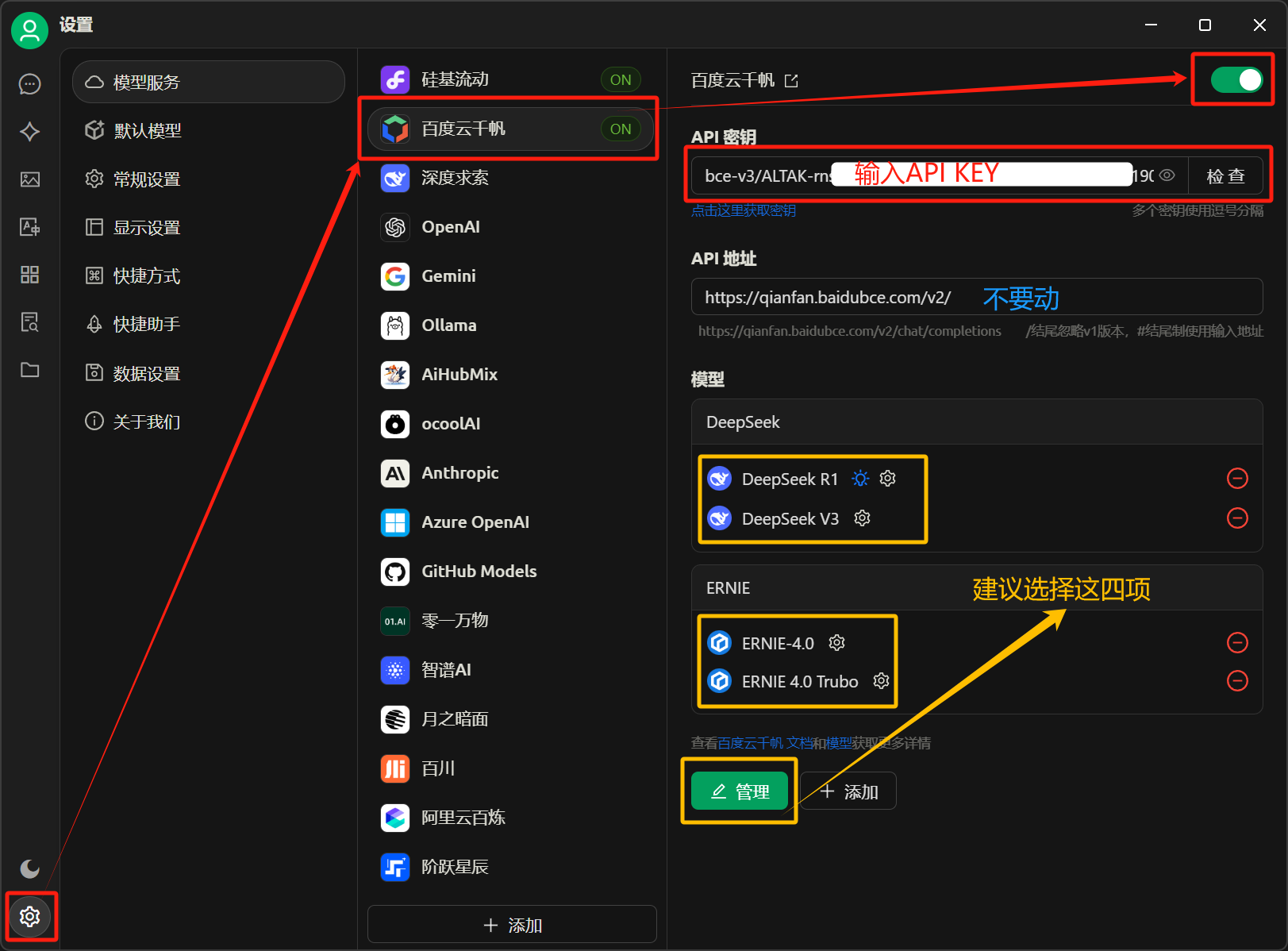This screenshot has width=1288, height=951.
Task: Select the Ollama provider
Action: click(511, 325)
